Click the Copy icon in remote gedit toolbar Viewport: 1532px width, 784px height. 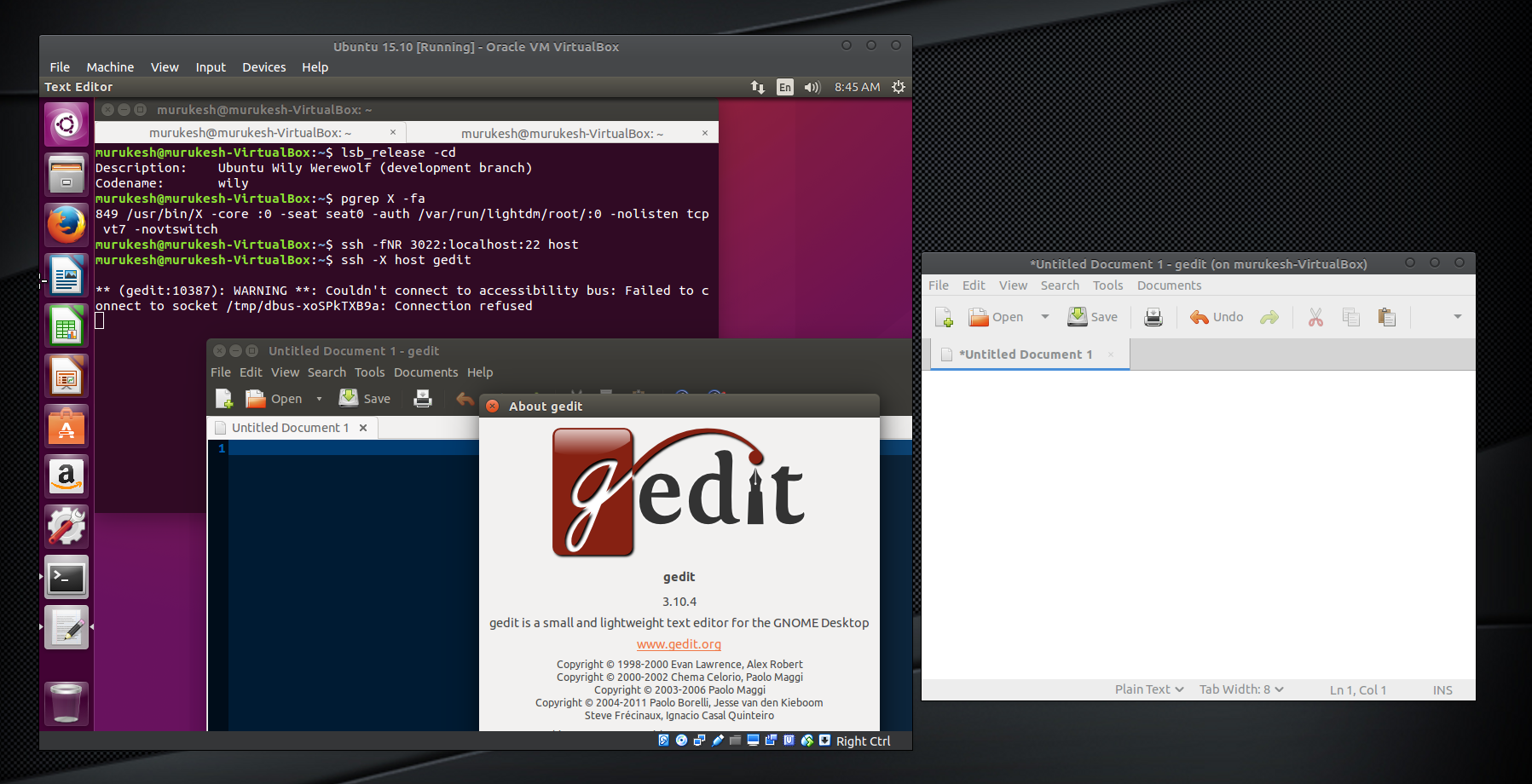coord(1351,317)
